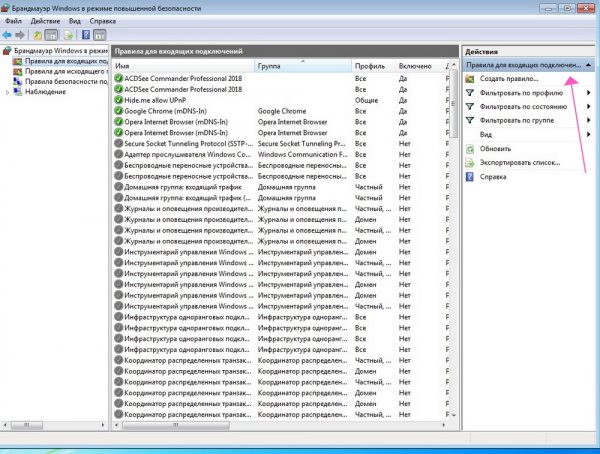Click the rule list horizontal scrollbar thumb

176,425
